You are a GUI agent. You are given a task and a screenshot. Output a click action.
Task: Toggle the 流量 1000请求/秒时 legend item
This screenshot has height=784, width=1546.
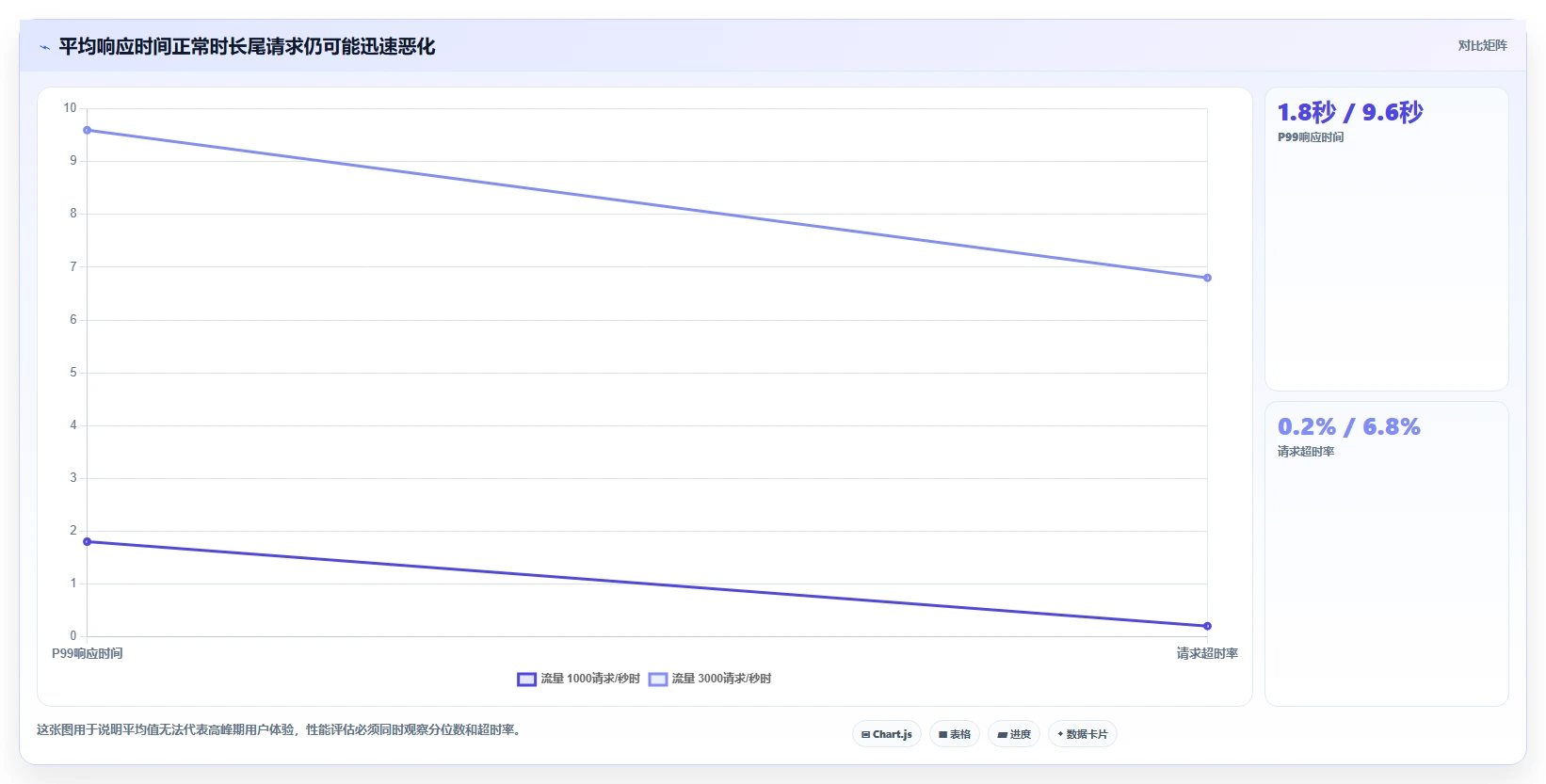[578, 679]
